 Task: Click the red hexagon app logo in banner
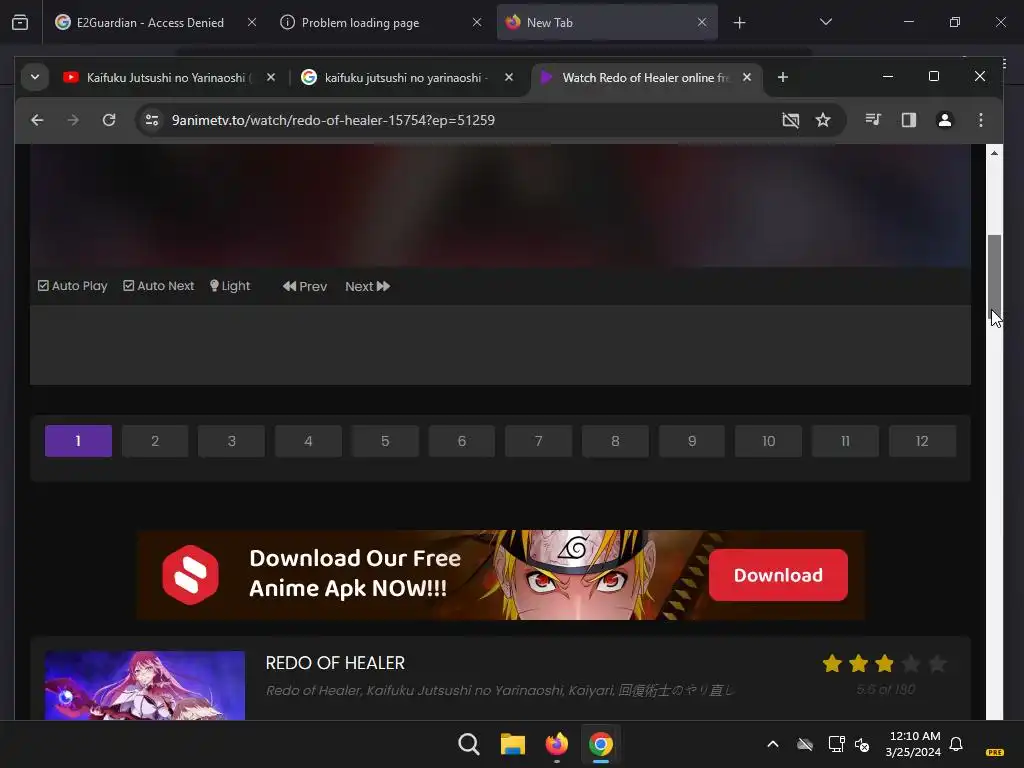[191, 575]
